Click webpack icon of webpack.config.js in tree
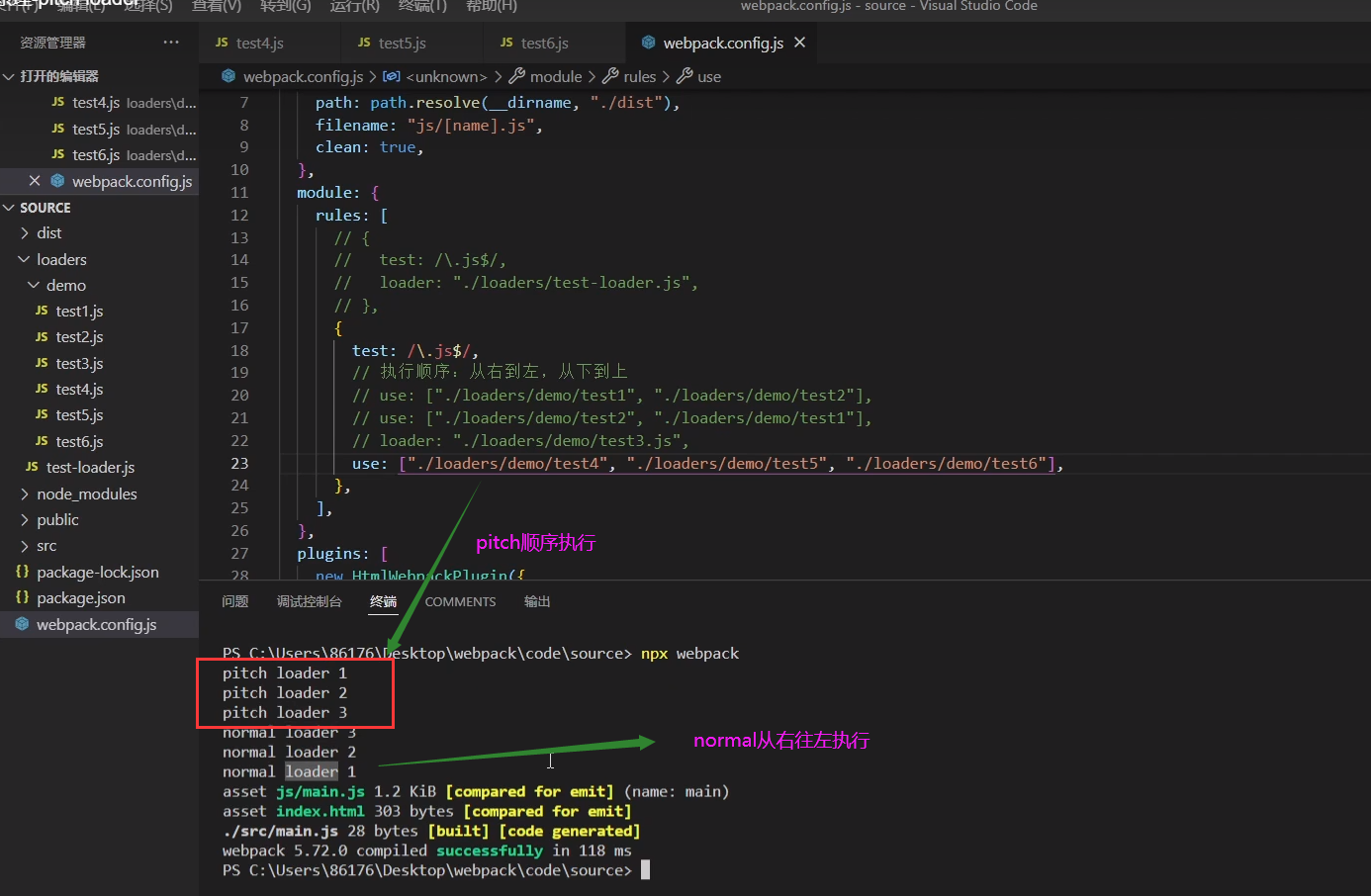Image resolution: width=1371 pixels, height=896 pixels. pyautogui.click(x=22, y=624)
